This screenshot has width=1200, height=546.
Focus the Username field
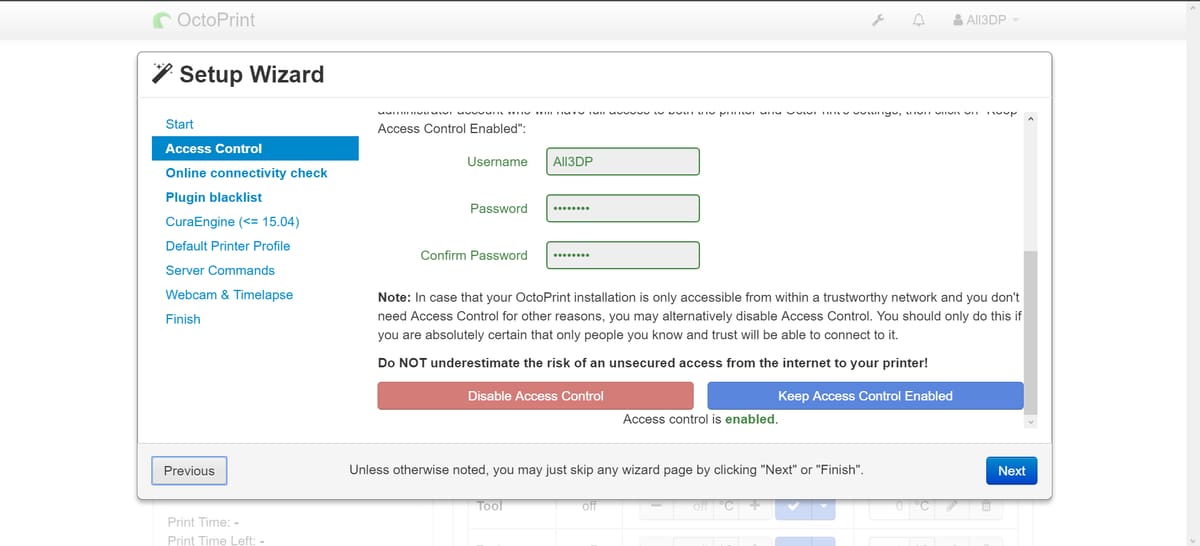pos(623,161)
